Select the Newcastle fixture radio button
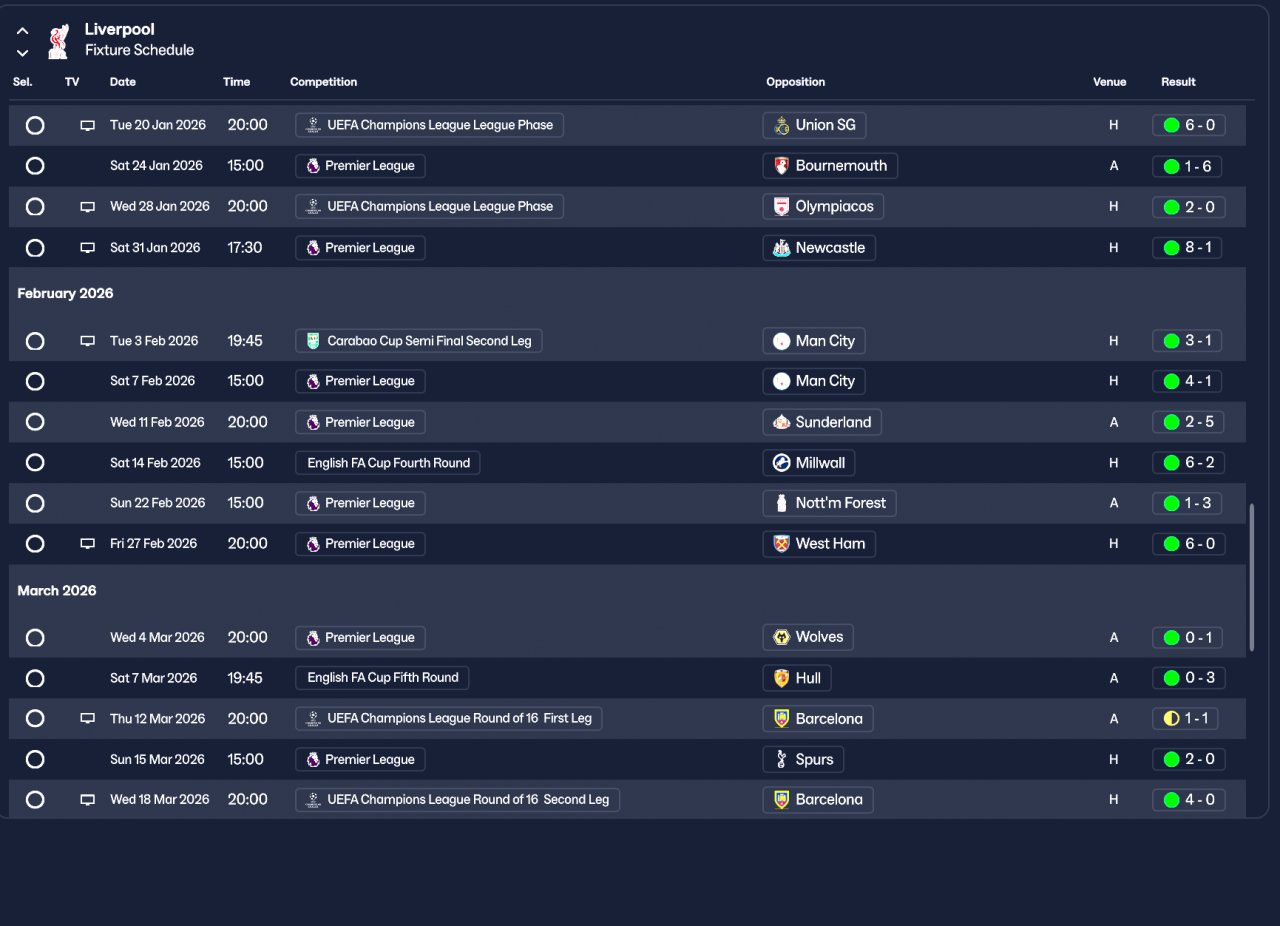Viewport: 1280px width, 926px height. tap(35, 248)
